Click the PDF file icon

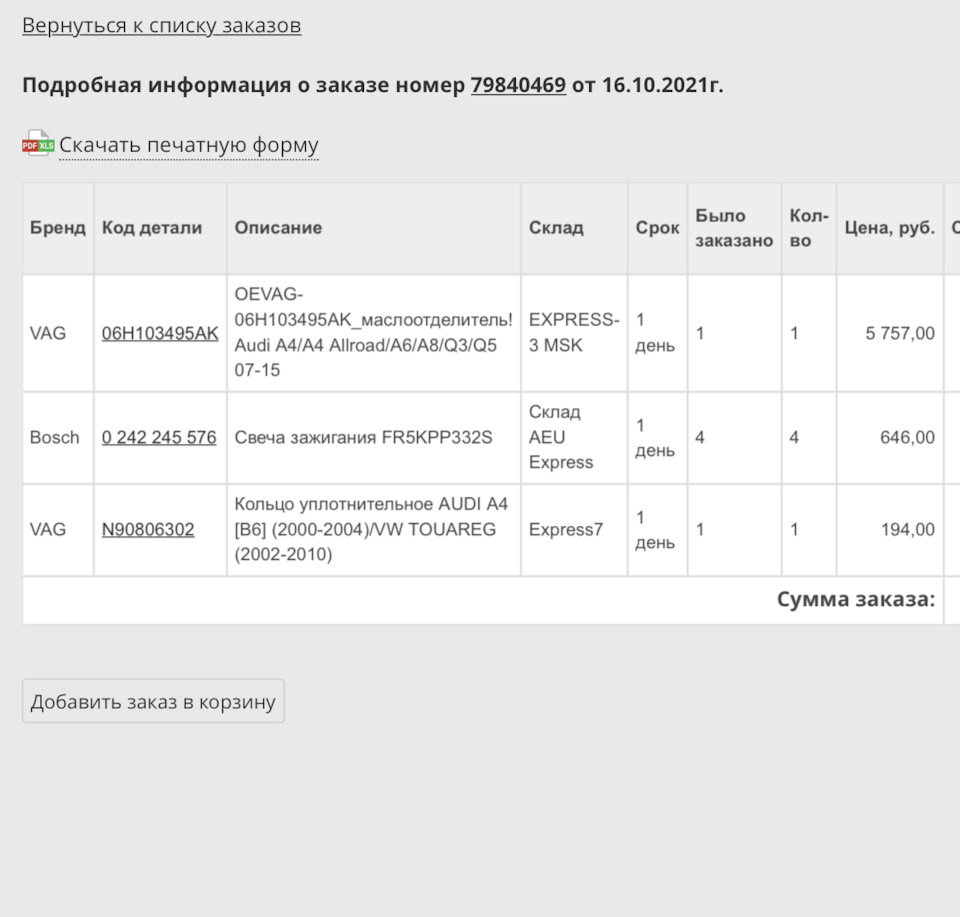point(28,145)
